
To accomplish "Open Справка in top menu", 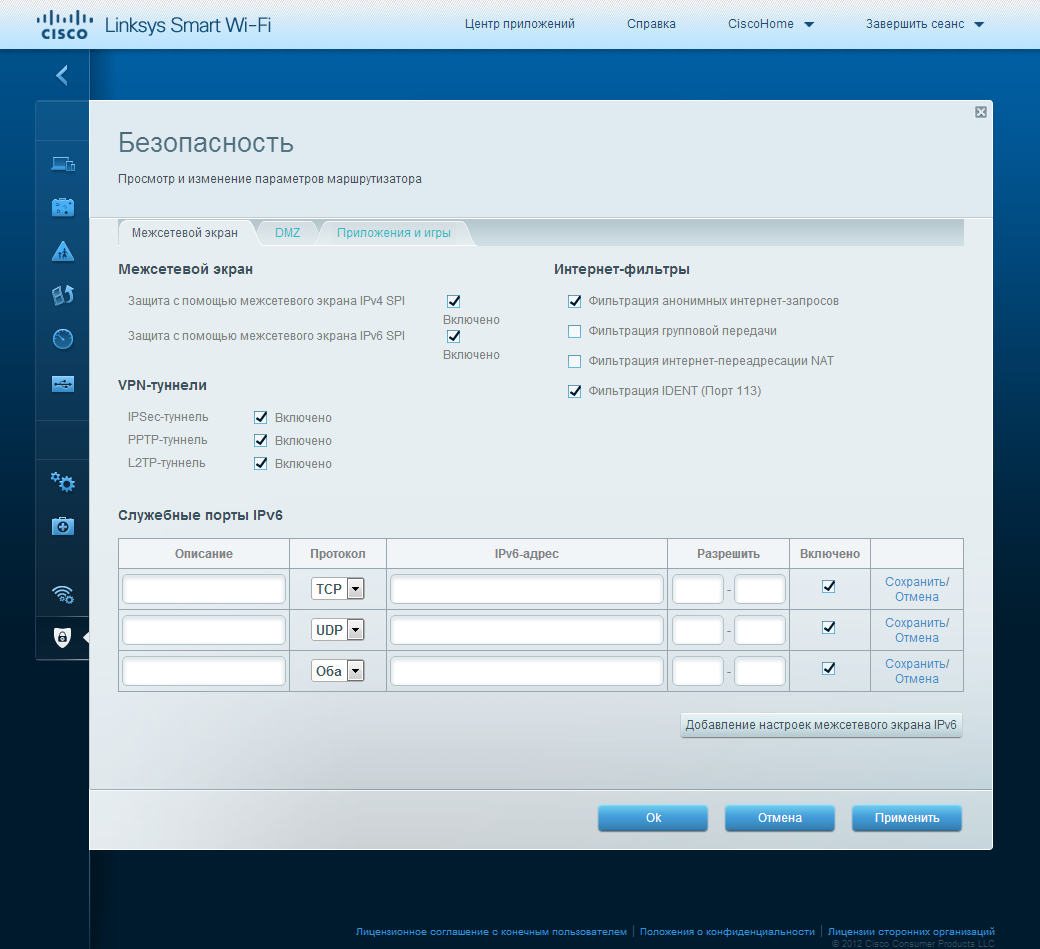I will pyautogui.click(x=651, y=24).
